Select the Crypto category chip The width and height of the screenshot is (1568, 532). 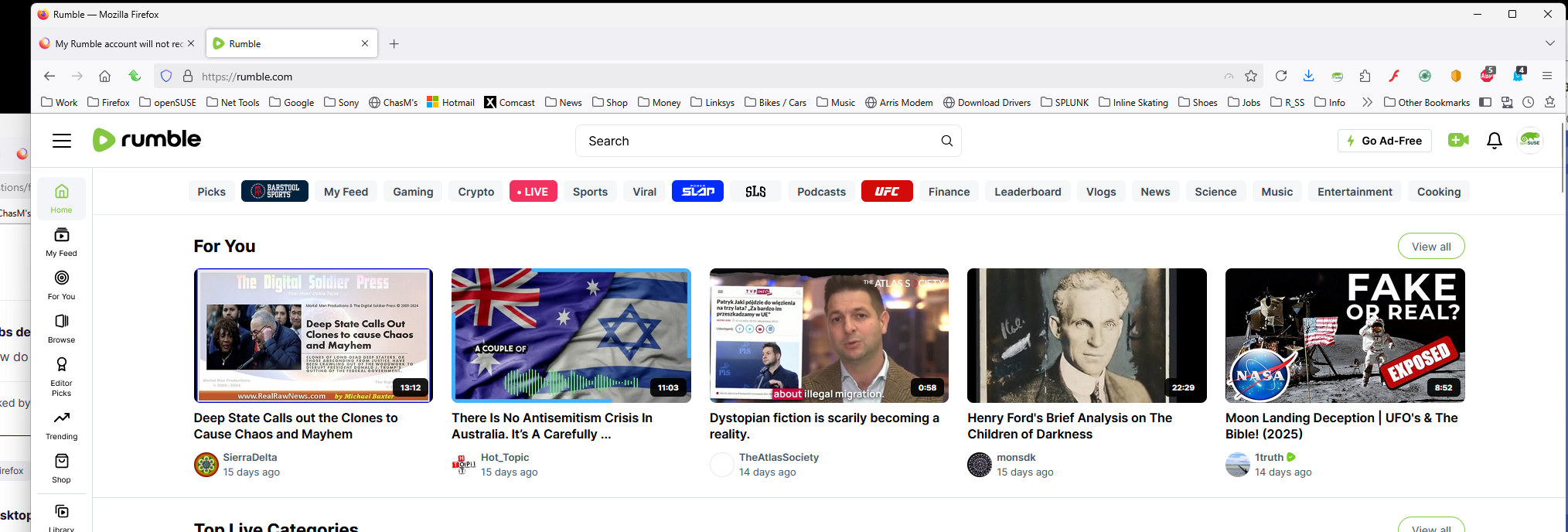tap(476, 192)
